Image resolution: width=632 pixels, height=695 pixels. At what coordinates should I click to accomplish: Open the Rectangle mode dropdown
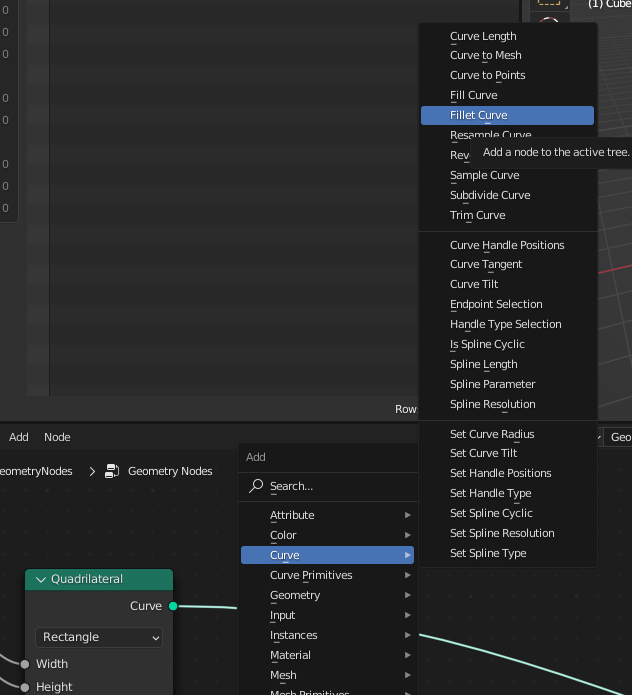point(99,637)
